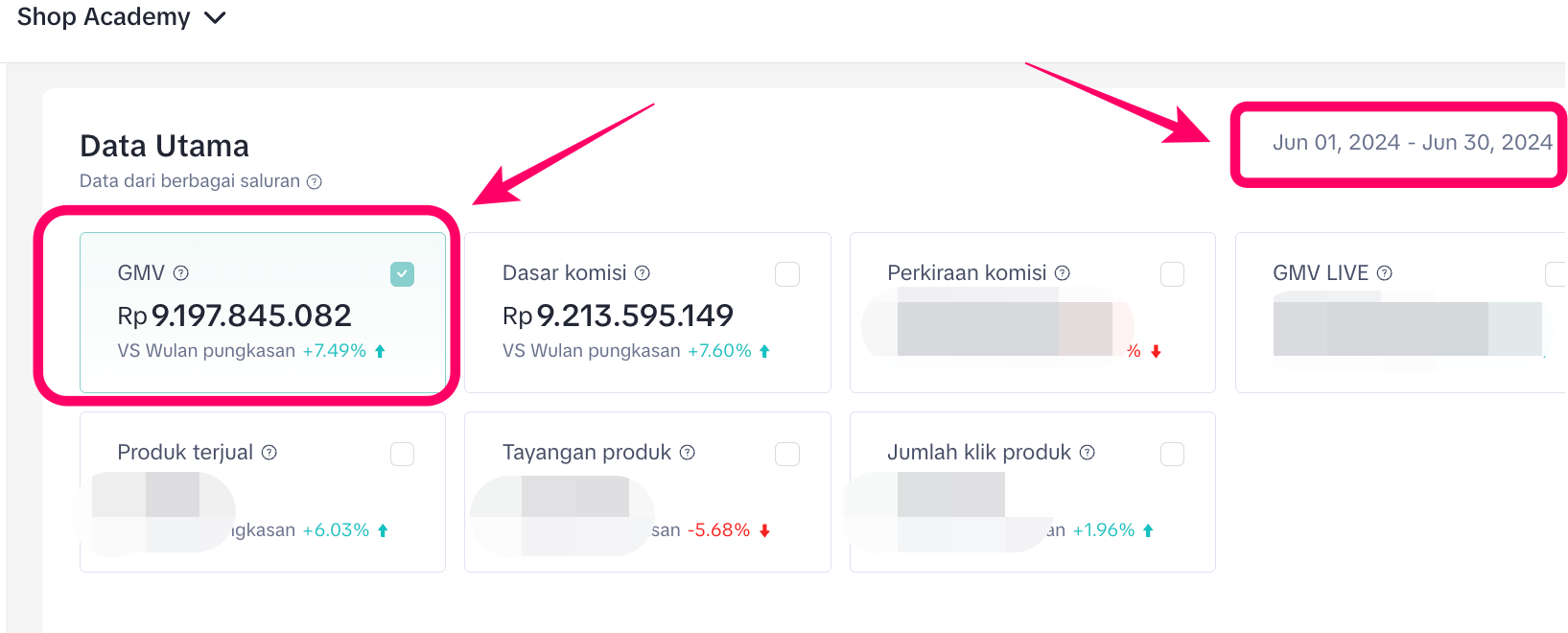The width and height of the screenshot is (1568, 633).
Task: Click the help icon next to Perkiraan komisi
Action: [x=1063, y=273]
